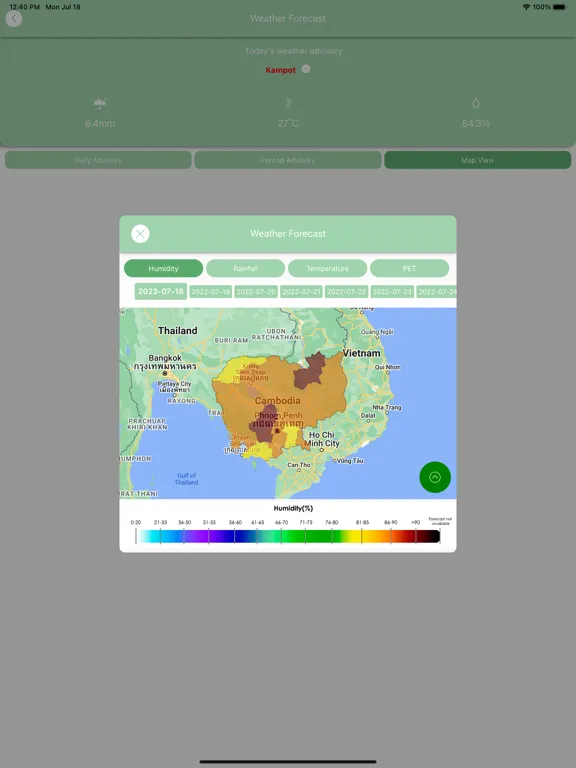
Task: Click the Humidity(%) color scale bar
Action: point(288,536)
